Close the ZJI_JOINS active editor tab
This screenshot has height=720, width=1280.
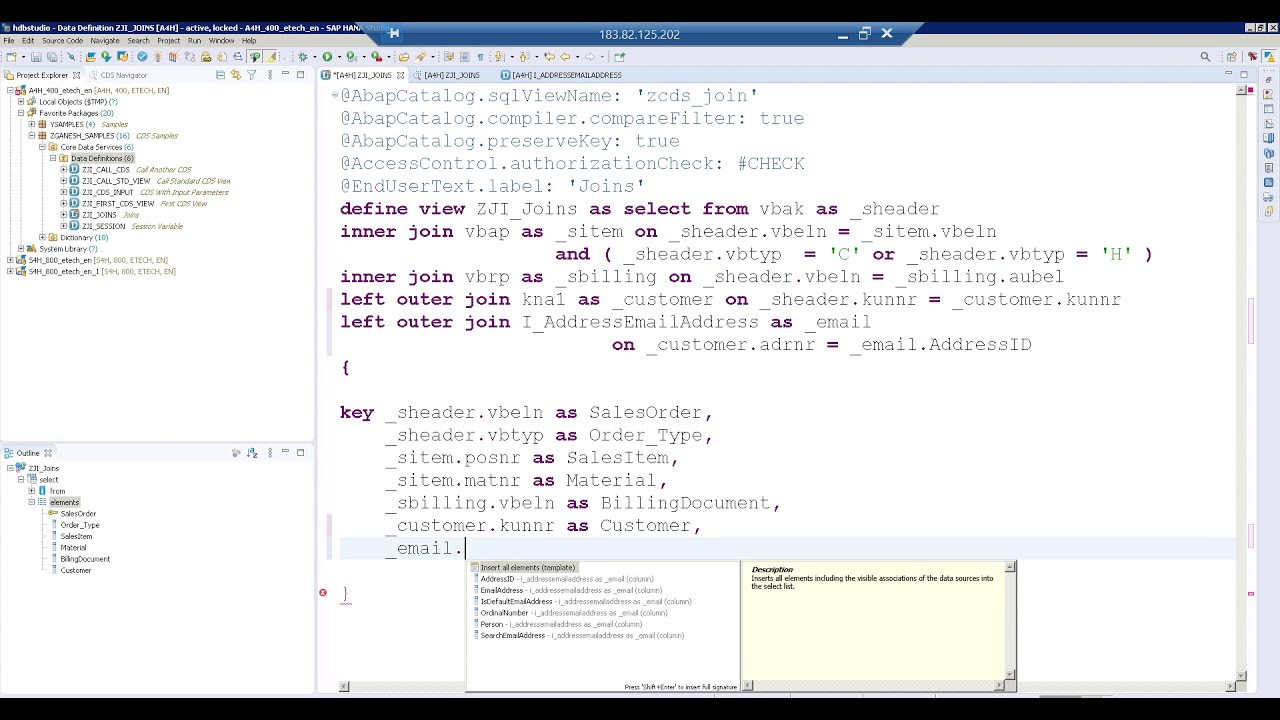point(400,75)
